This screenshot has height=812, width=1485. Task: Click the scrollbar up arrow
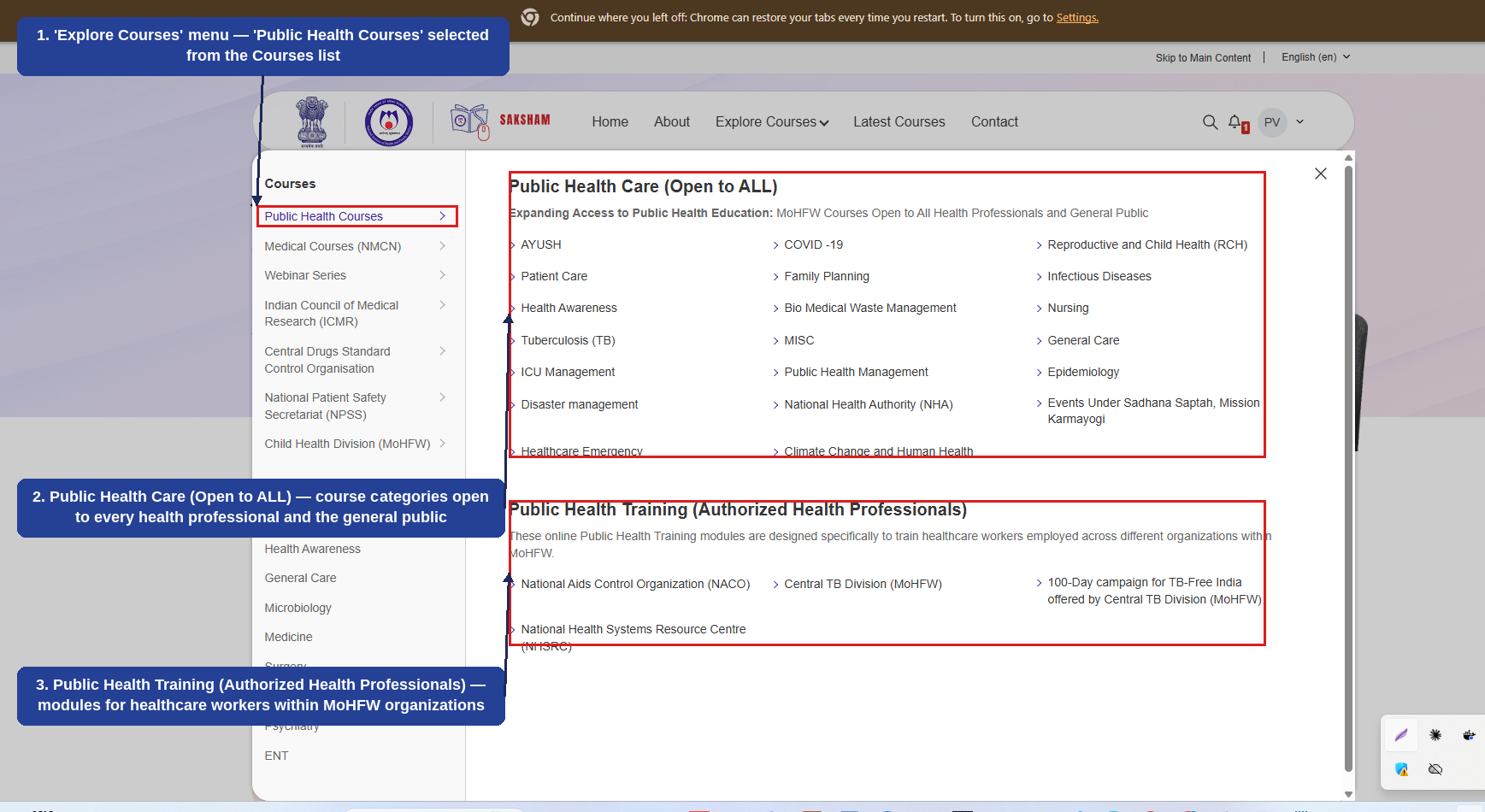coord(1348,157)
